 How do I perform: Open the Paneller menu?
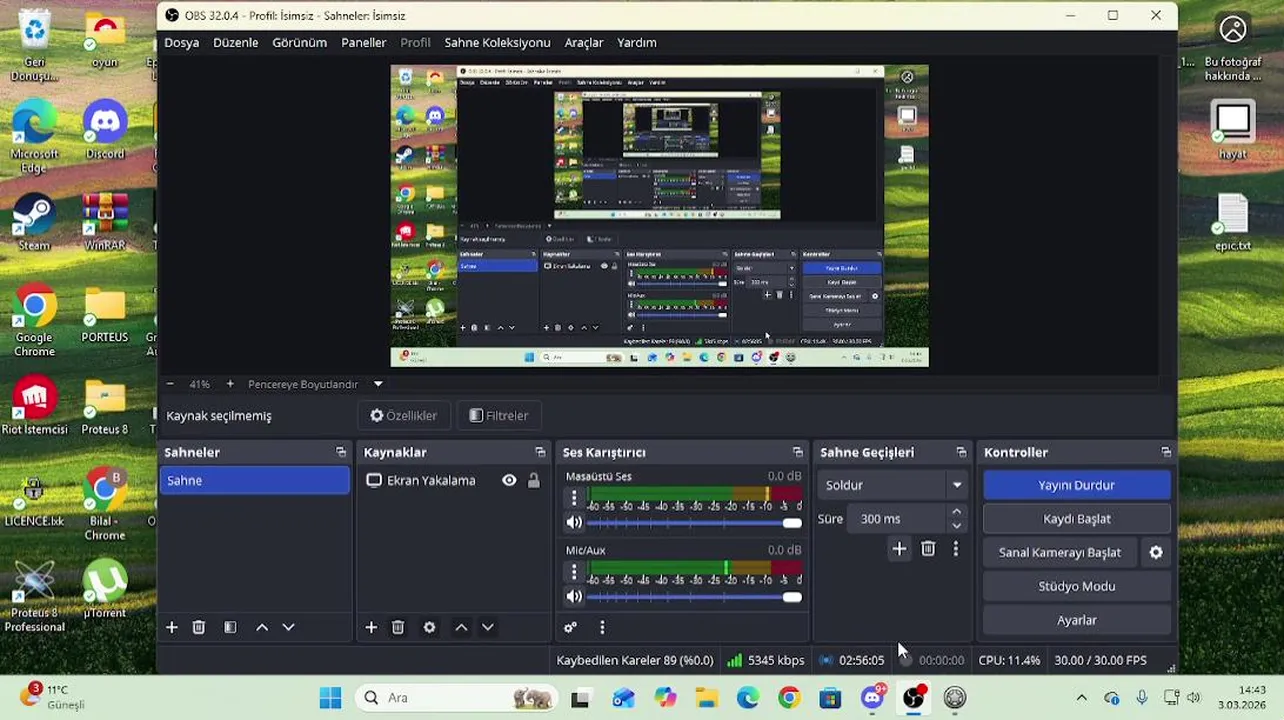[x=364, y=42]
